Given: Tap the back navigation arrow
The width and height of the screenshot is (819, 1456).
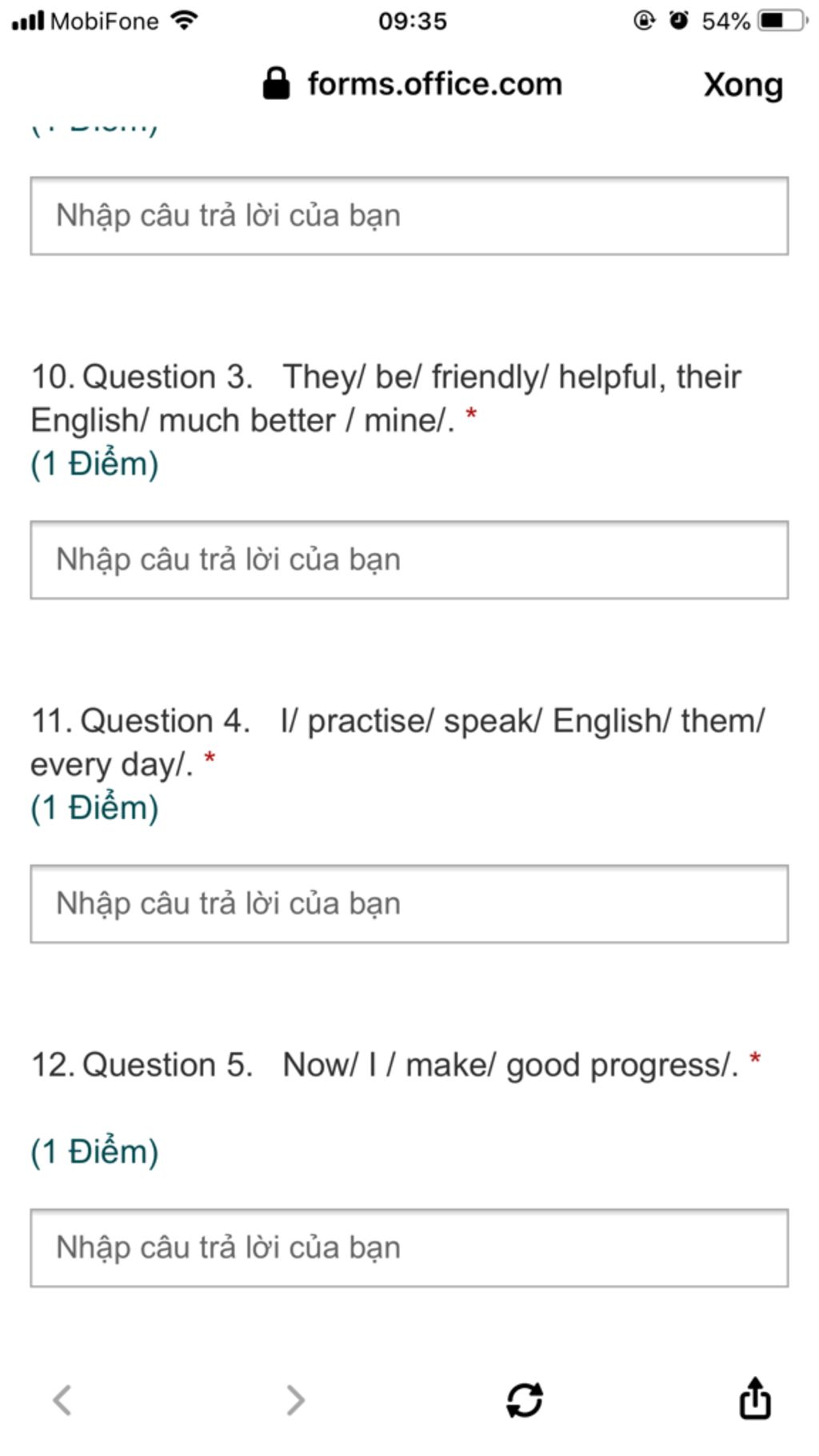Looking at the screenshot, I should [x=62, y=1400].
